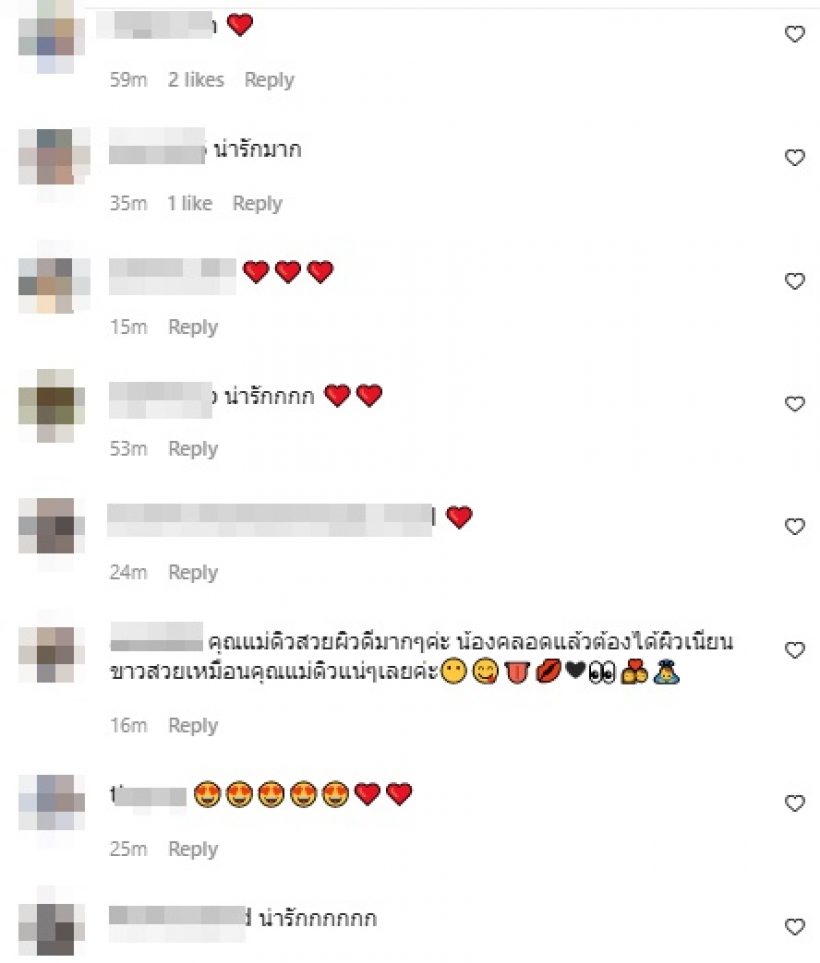The image size is (820, 963).
Task: Reply to the 35m comment
Action: pyautogui.click(x=257, y=203)
